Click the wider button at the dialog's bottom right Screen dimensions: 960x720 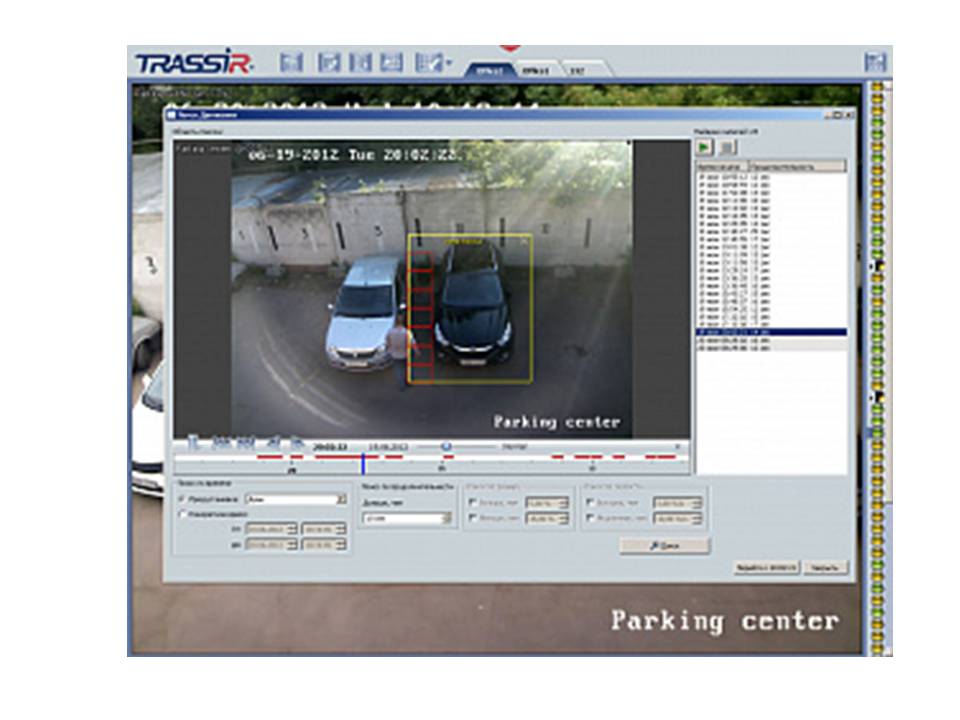[767, 568]
